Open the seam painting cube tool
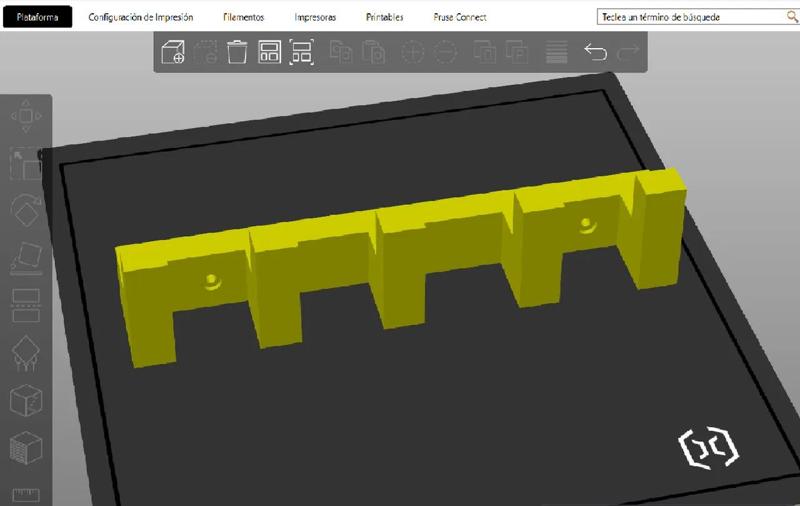Screen dimensions: 800x506 [x=26, y=400]
